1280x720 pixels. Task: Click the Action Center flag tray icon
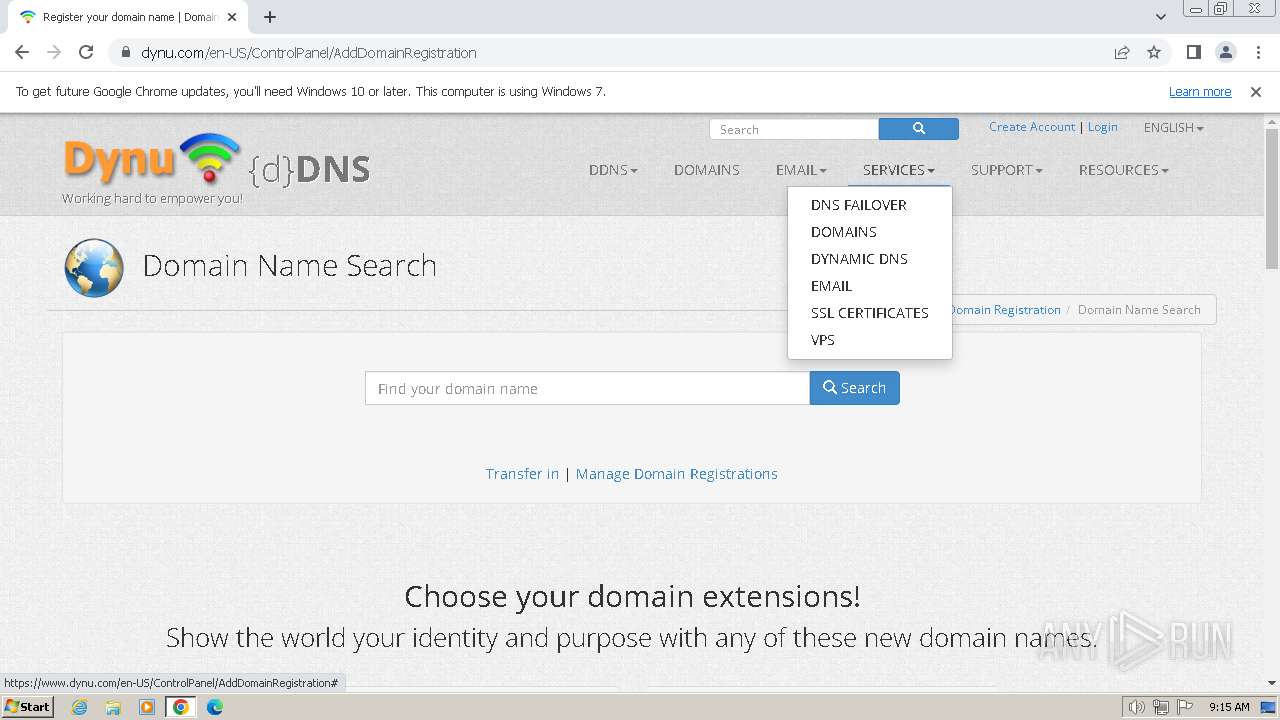[x=1185, y=707]
